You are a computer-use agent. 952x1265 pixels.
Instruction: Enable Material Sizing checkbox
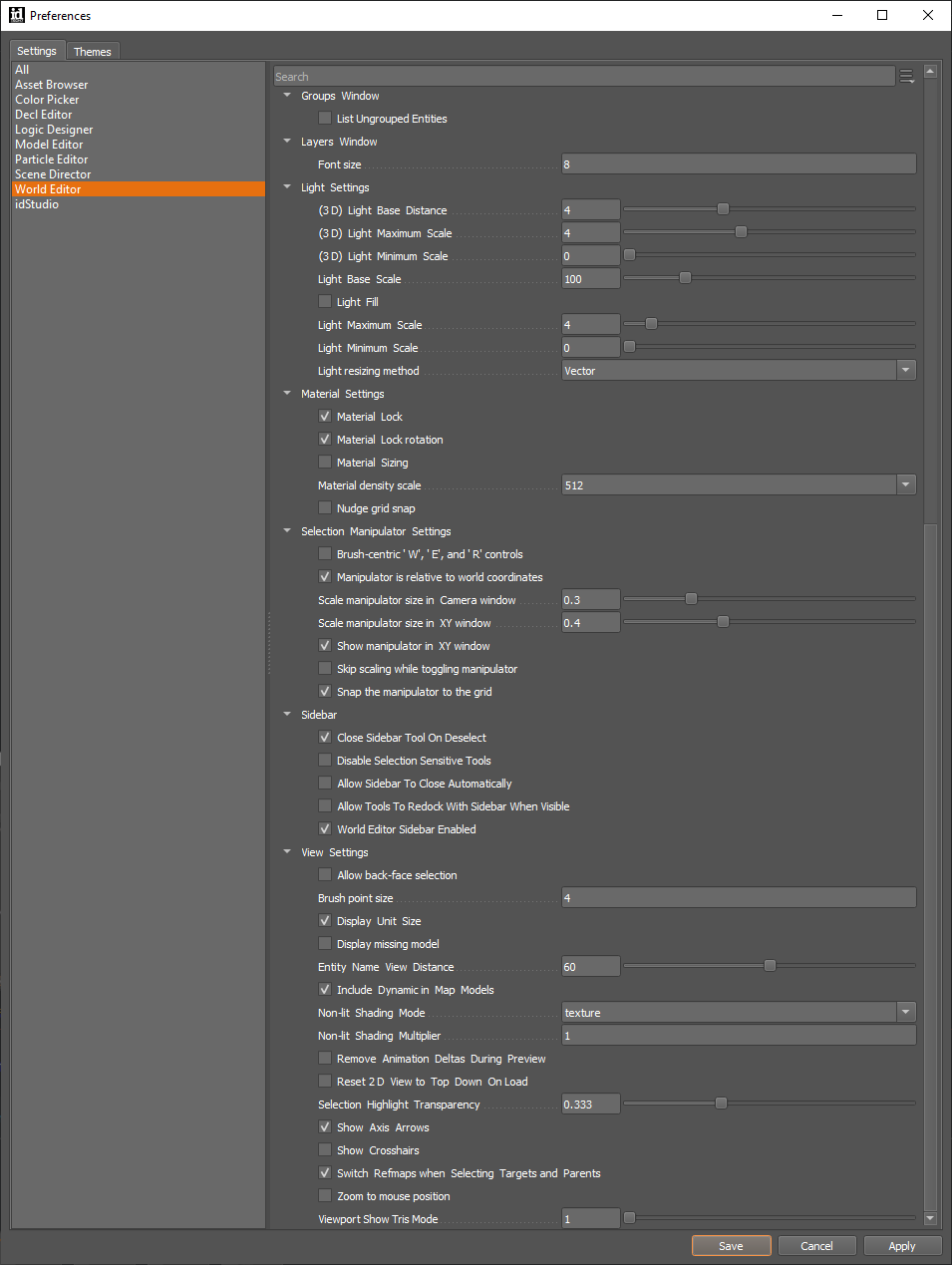(325, 462)
